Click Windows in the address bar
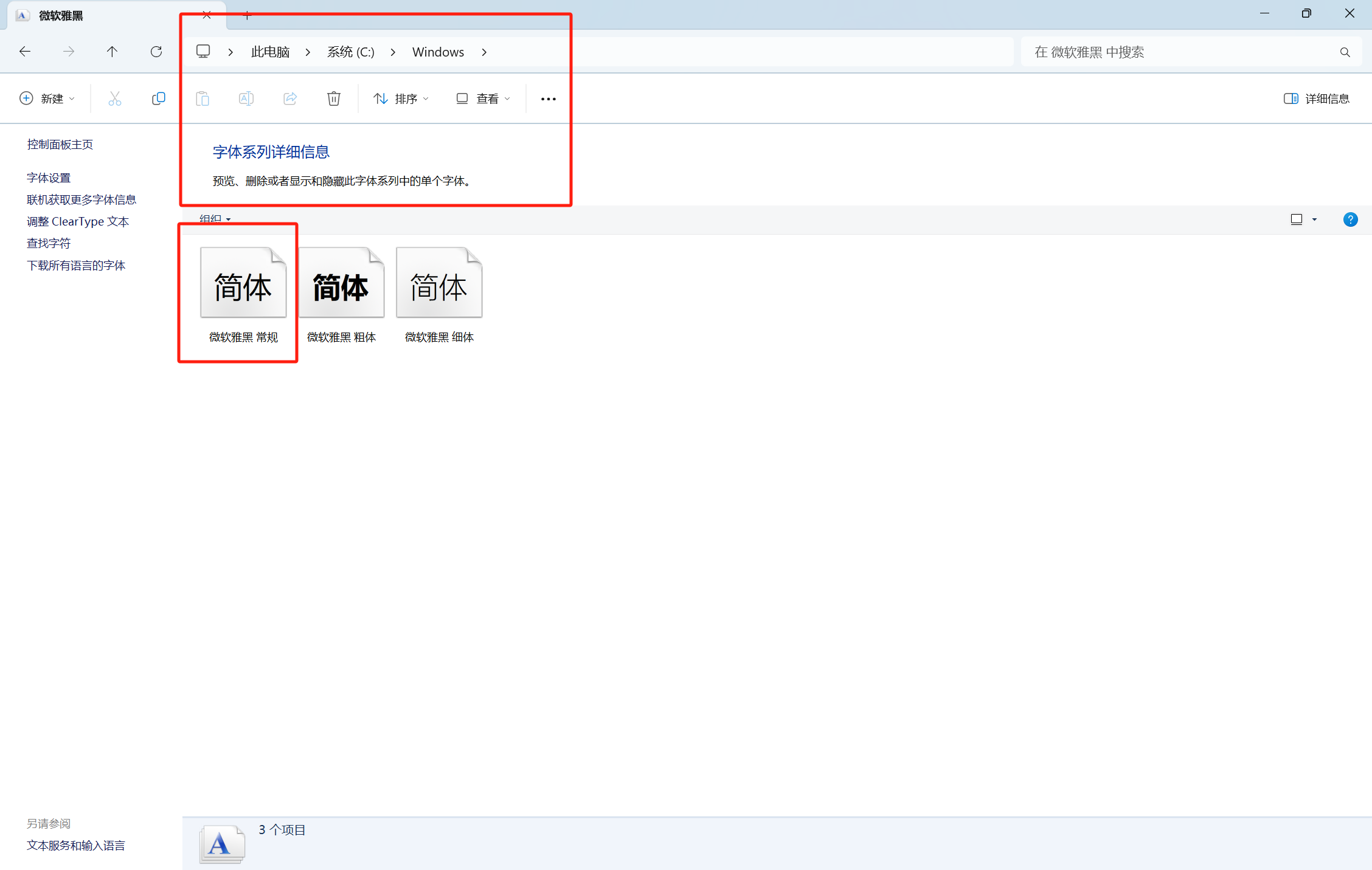The width and height of the screenshot is (1372, 870). coord(438,52)
